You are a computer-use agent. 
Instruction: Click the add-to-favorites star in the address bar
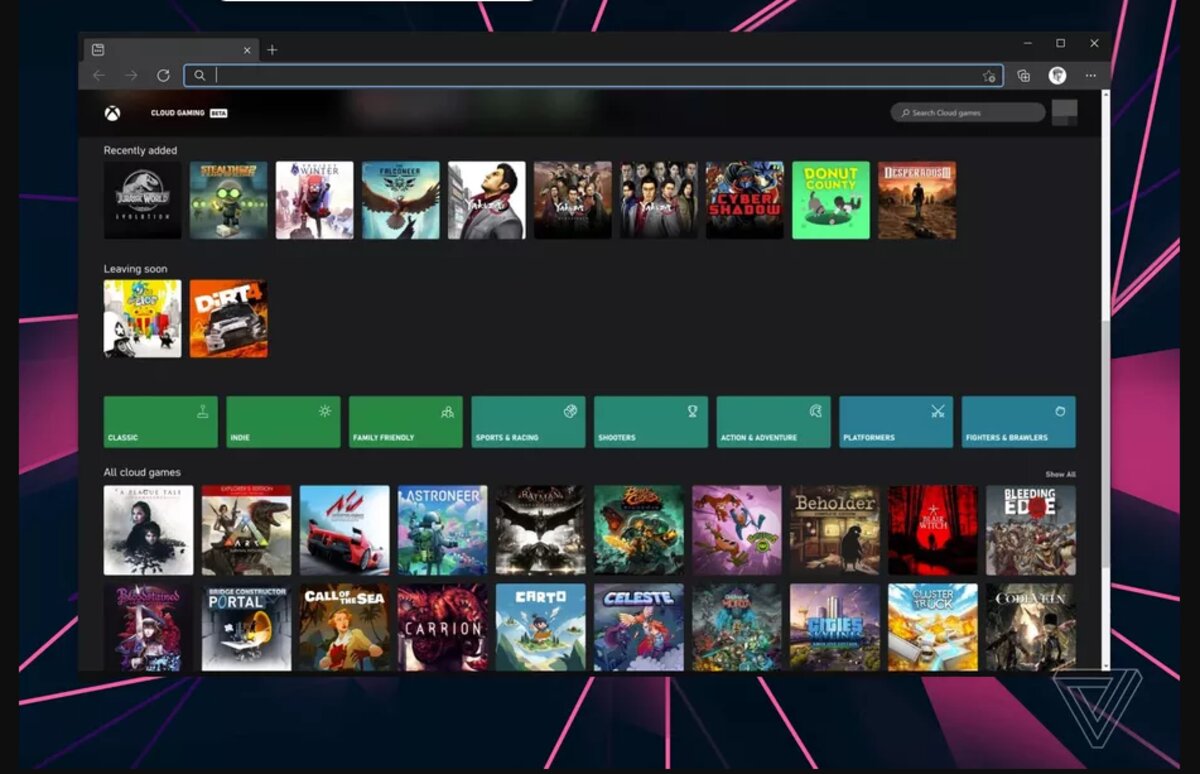989,76
